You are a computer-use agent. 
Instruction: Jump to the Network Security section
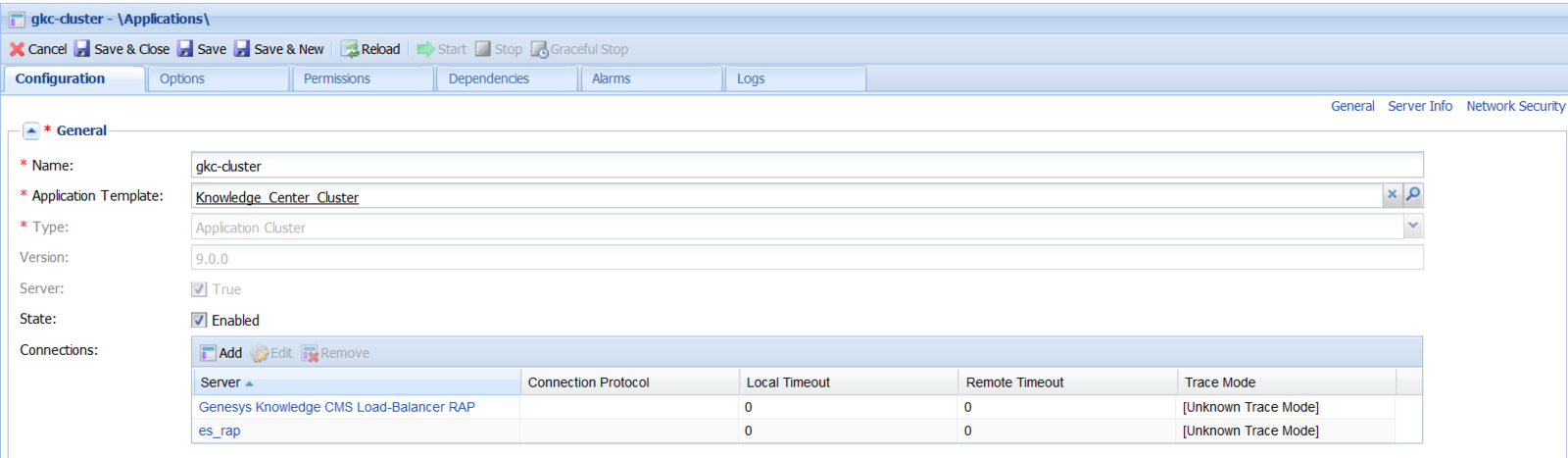[x=1515, y=106]
